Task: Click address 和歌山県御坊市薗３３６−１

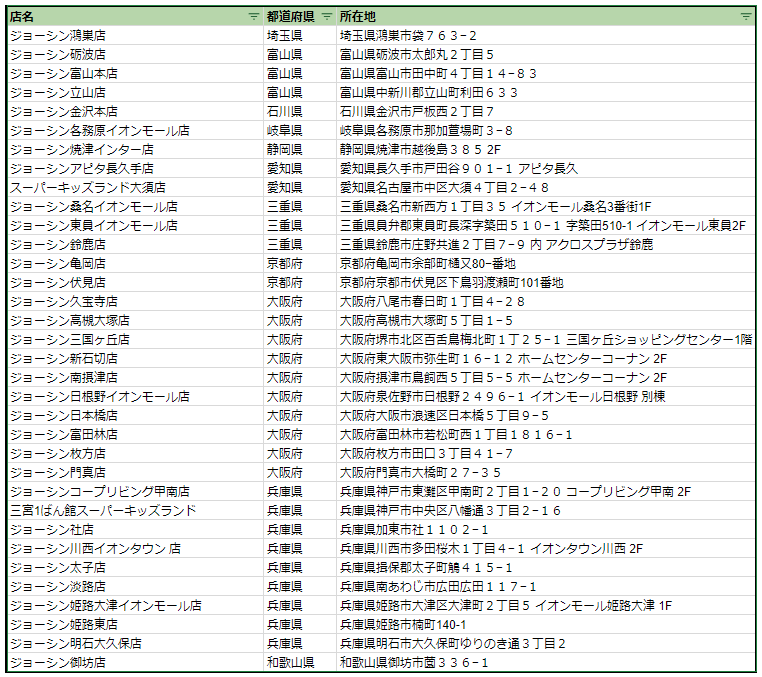Action: (546, 662)
